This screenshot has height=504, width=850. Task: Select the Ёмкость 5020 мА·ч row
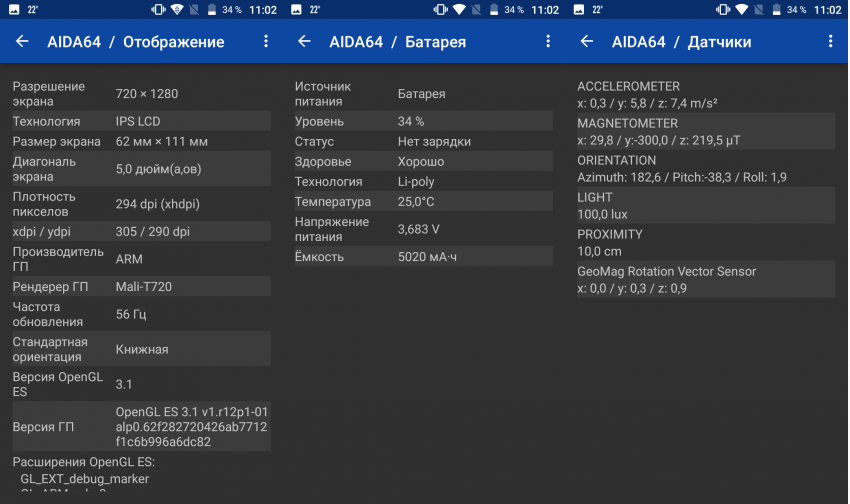coord(424,256)
